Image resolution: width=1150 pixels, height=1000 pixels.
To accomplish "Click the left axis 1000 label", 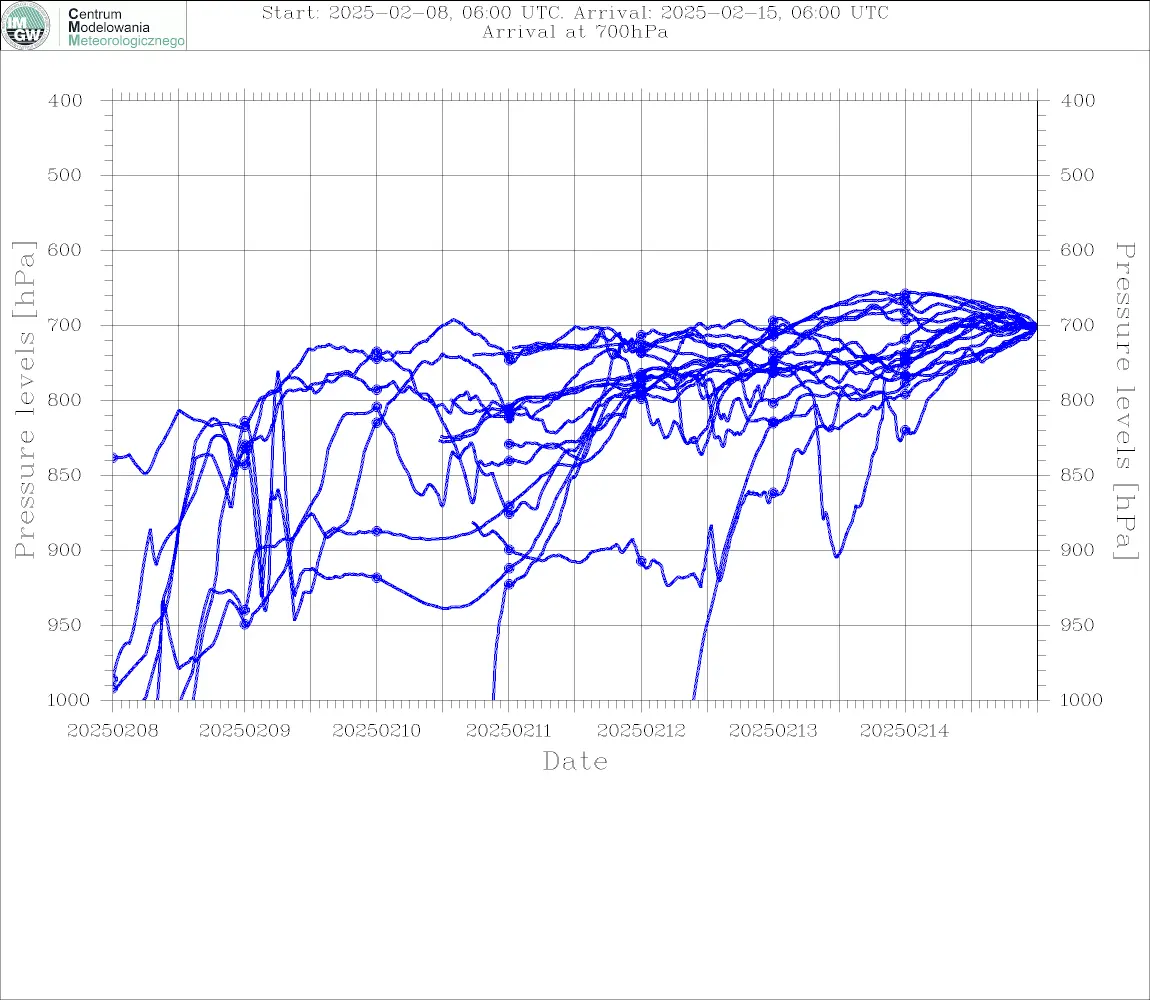I will (x=69, y=700).
